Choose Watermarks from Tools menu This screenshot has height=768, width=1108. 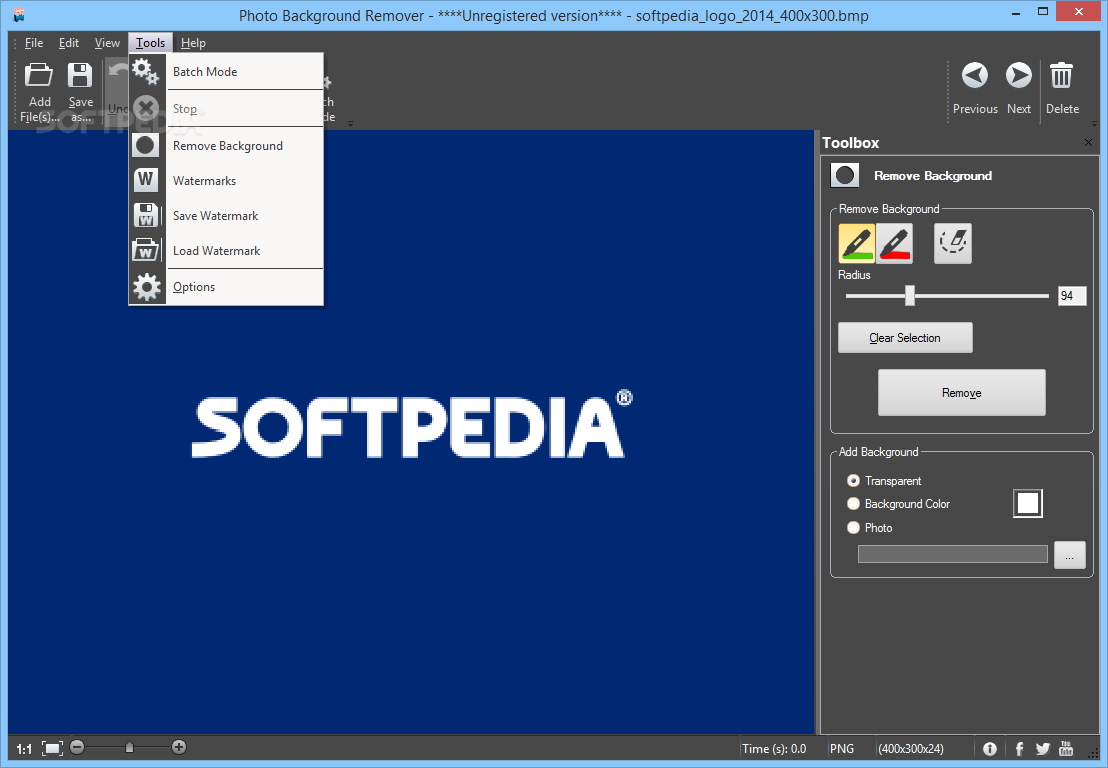click(226, 181)
